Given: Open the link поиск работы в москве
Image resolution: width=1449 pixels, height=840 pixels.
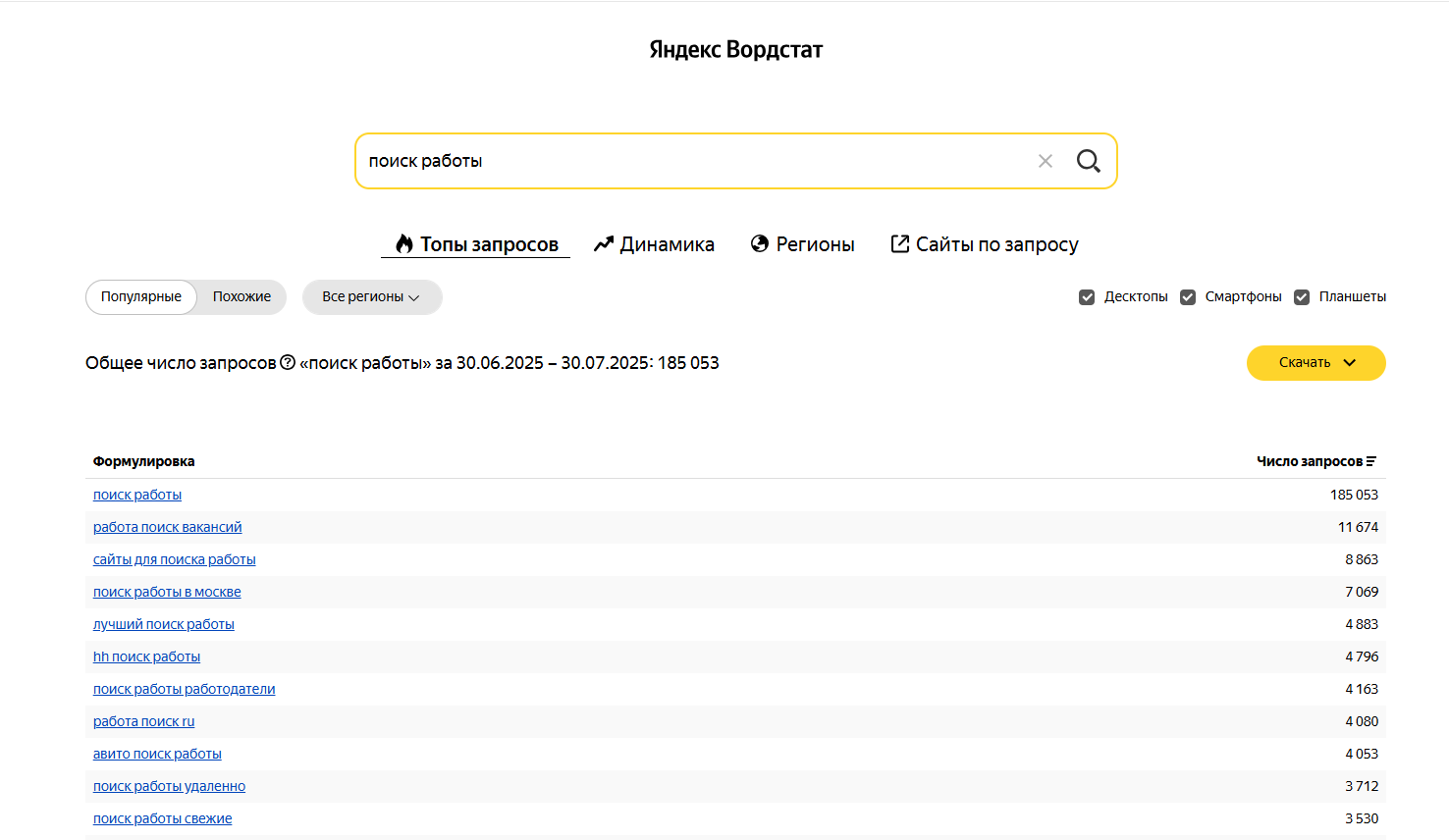Looking at the screenshot, I should pyautogui.click(x=167, y=592).
